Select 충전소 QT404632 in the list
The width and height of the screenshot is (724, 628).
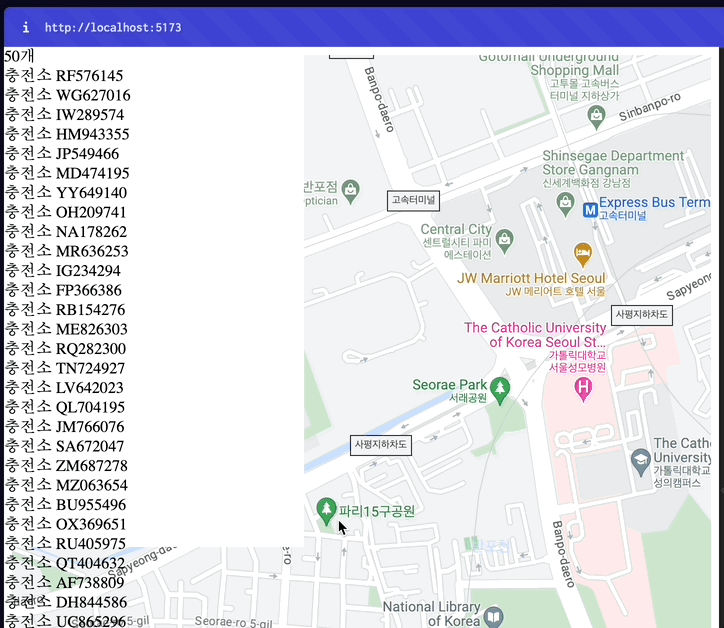tap(65, 563)
